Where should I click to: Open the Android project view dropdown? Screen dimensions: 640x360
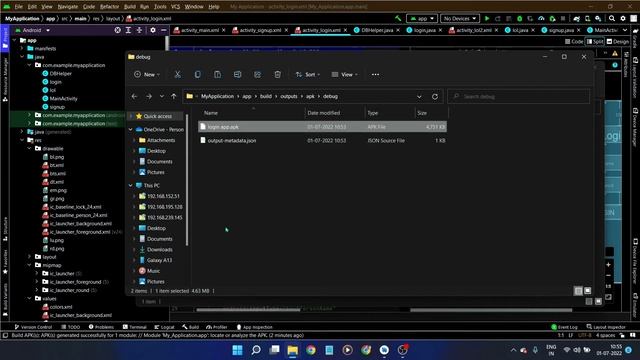pyautogui.click(x=32, y=30)
